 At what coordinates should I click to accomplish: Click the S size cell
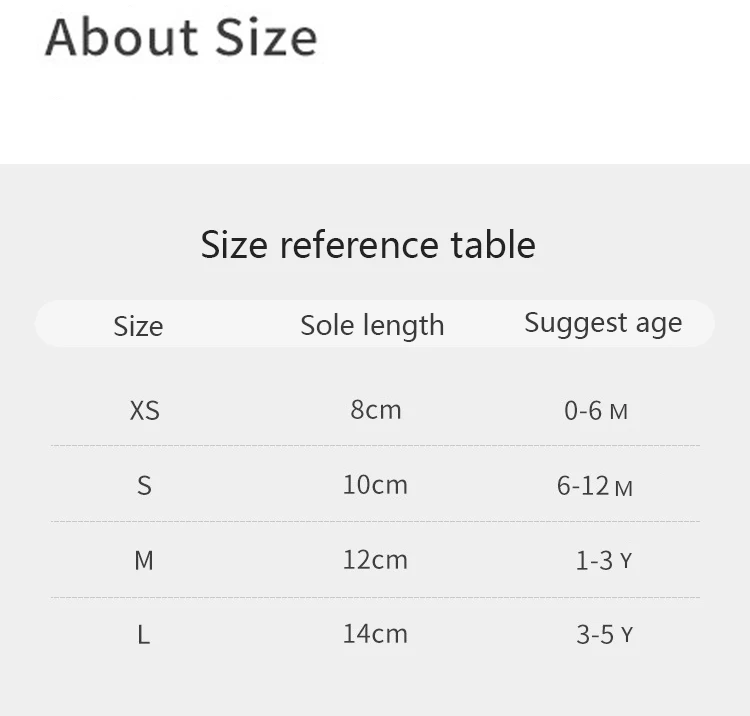(x=144, y=486)
